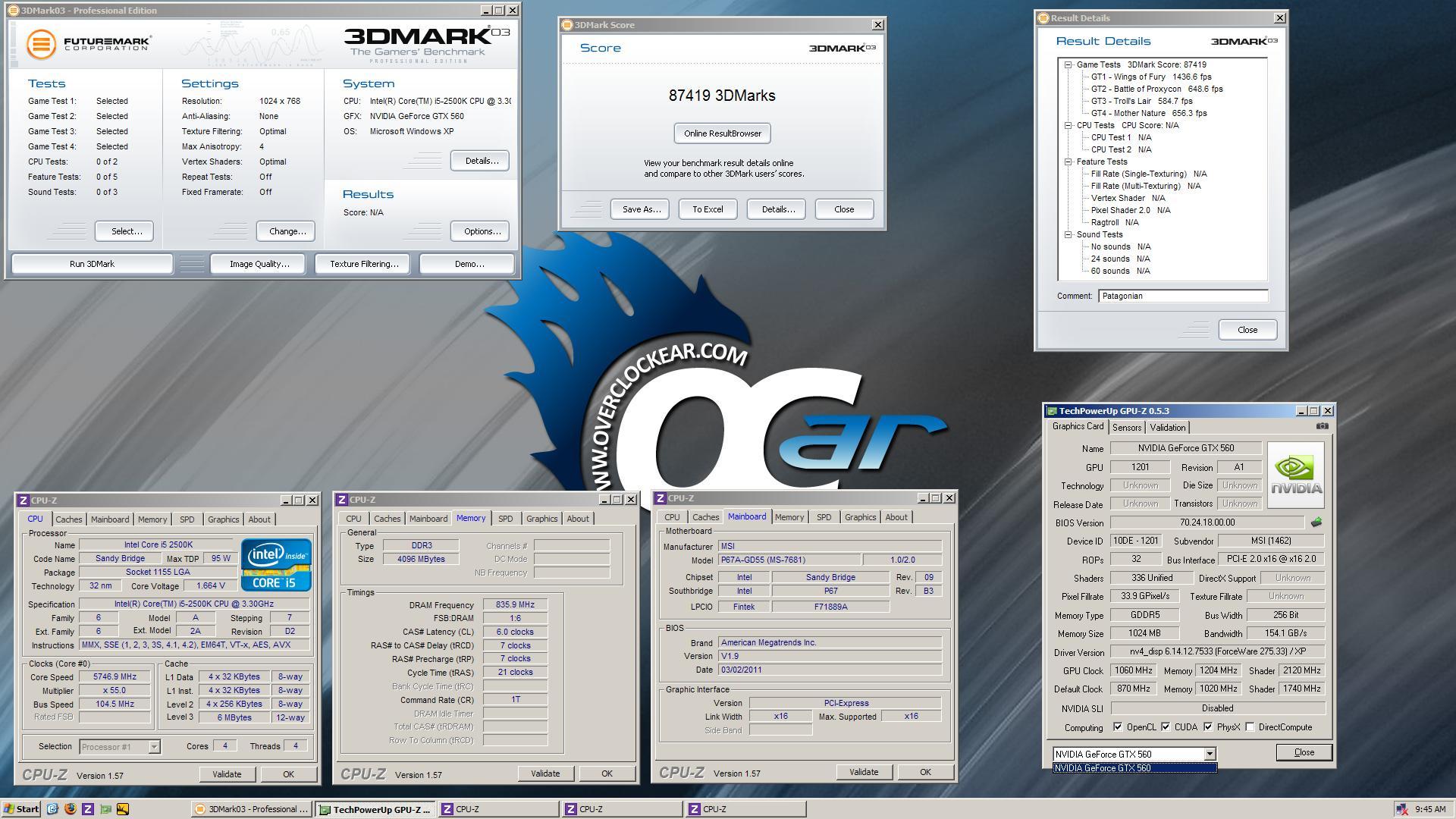The height and width of the screenshot is (819, 1456).
Task: Click the taskbar clock showing 9:45 AM
Action: pyautogui.click(x=1429, y=809)
